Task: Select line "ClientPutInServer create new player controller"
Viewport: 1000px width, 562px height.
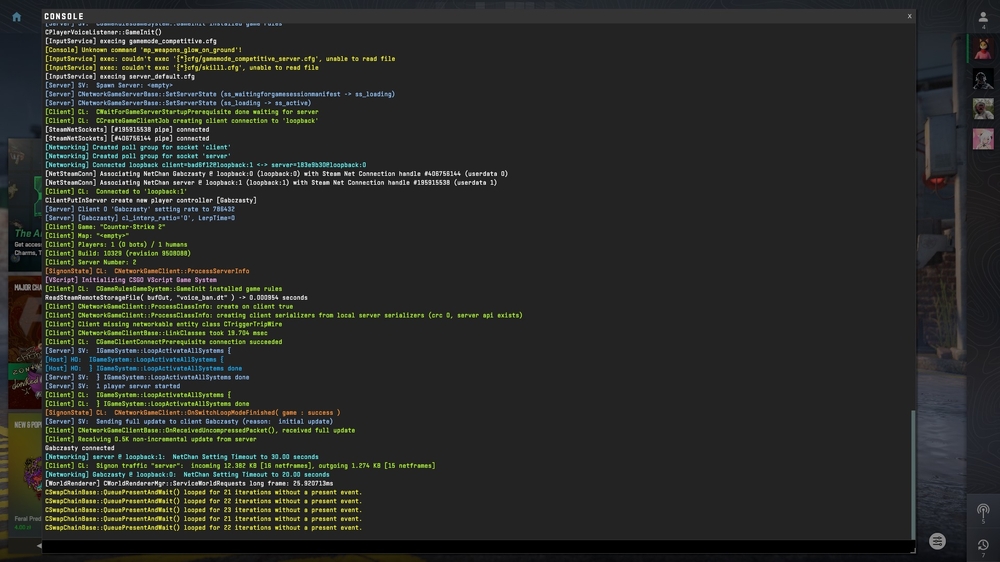Action: [x=151, y=200]
